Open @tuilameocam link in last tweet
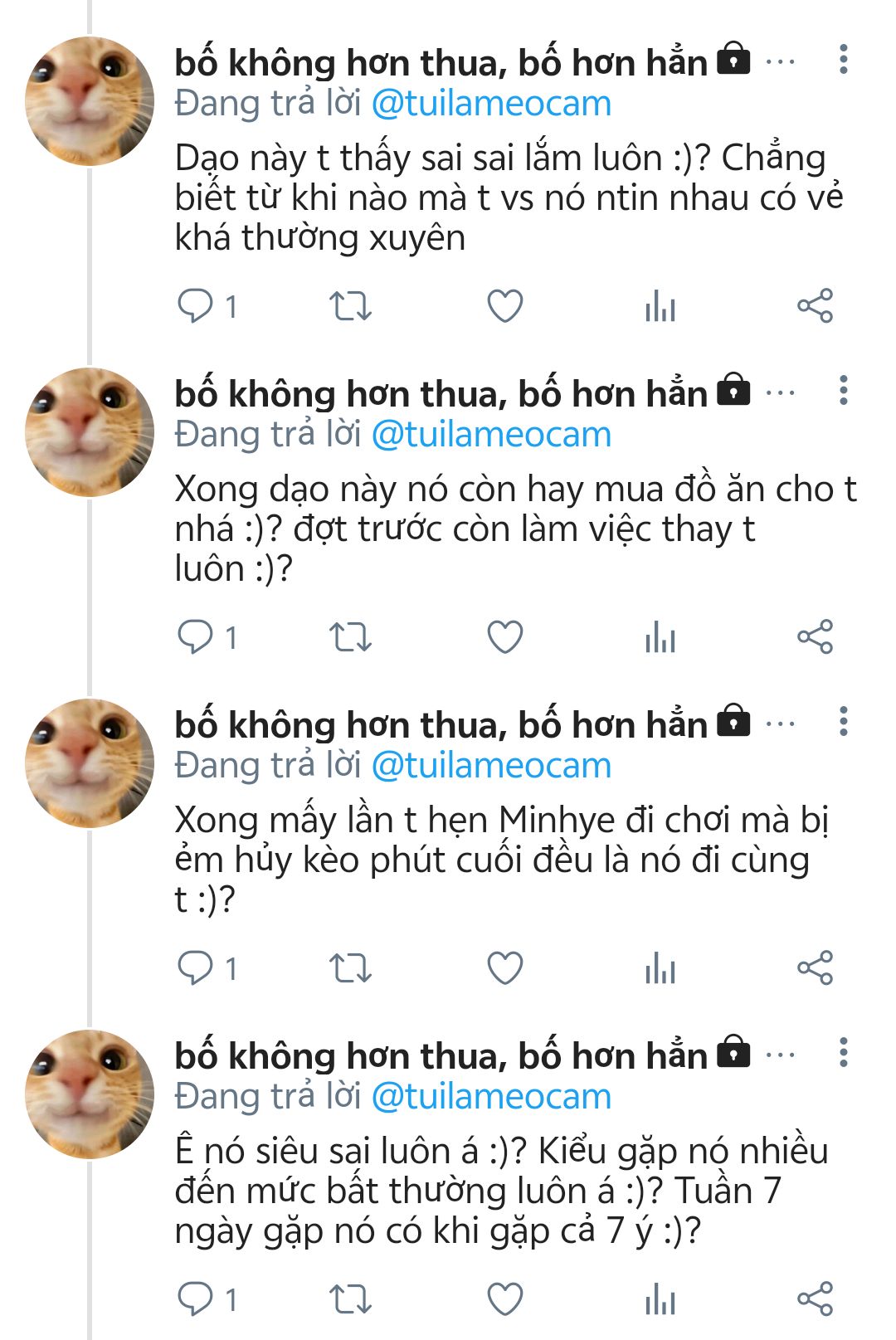 (491, 1097)
